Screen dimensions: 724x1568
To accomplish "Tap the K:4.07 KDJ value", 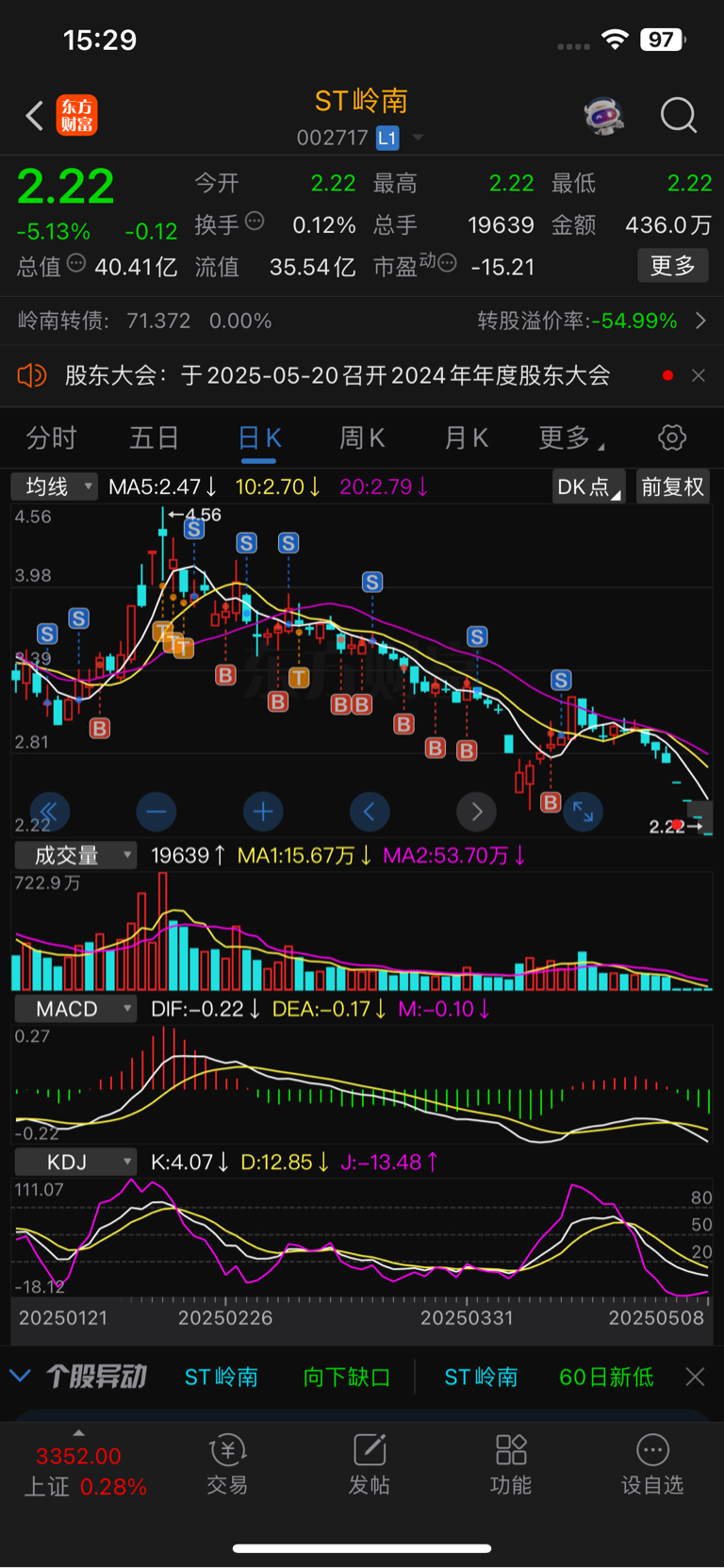I will pyautogui.click(x=189, y=1162).
